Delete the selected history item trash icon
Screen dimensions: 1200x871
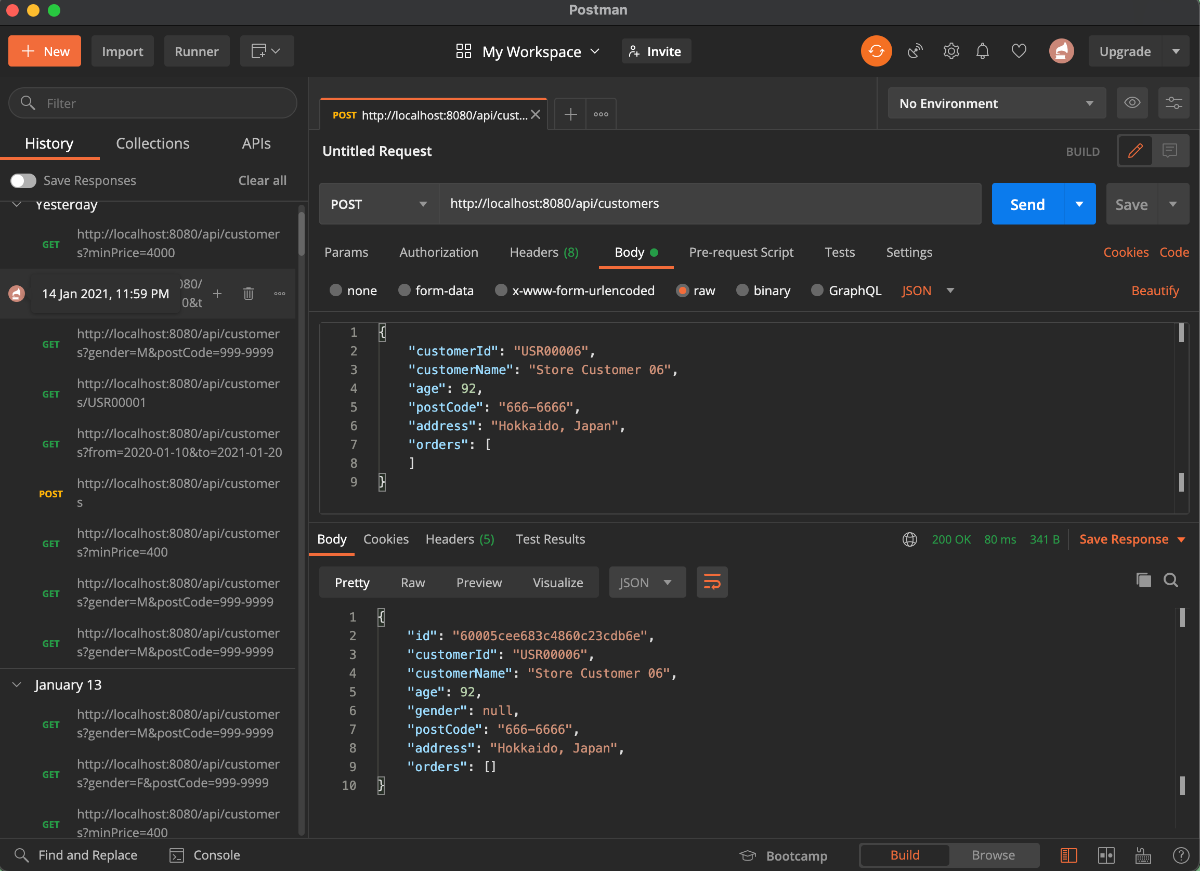tap(248, 293)
